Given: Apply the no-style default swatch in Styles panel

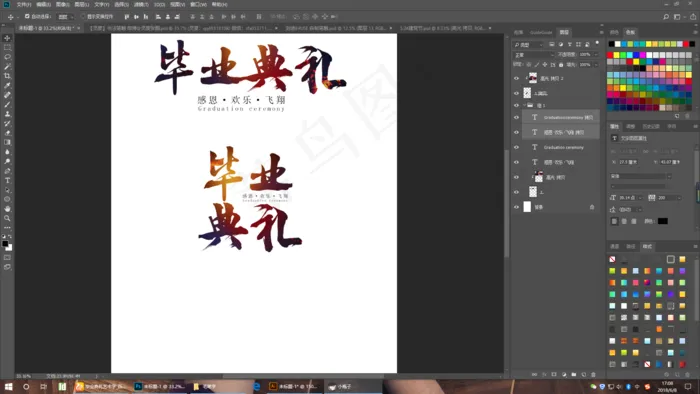Looking at the screenshot, I should tap(612, 259).
